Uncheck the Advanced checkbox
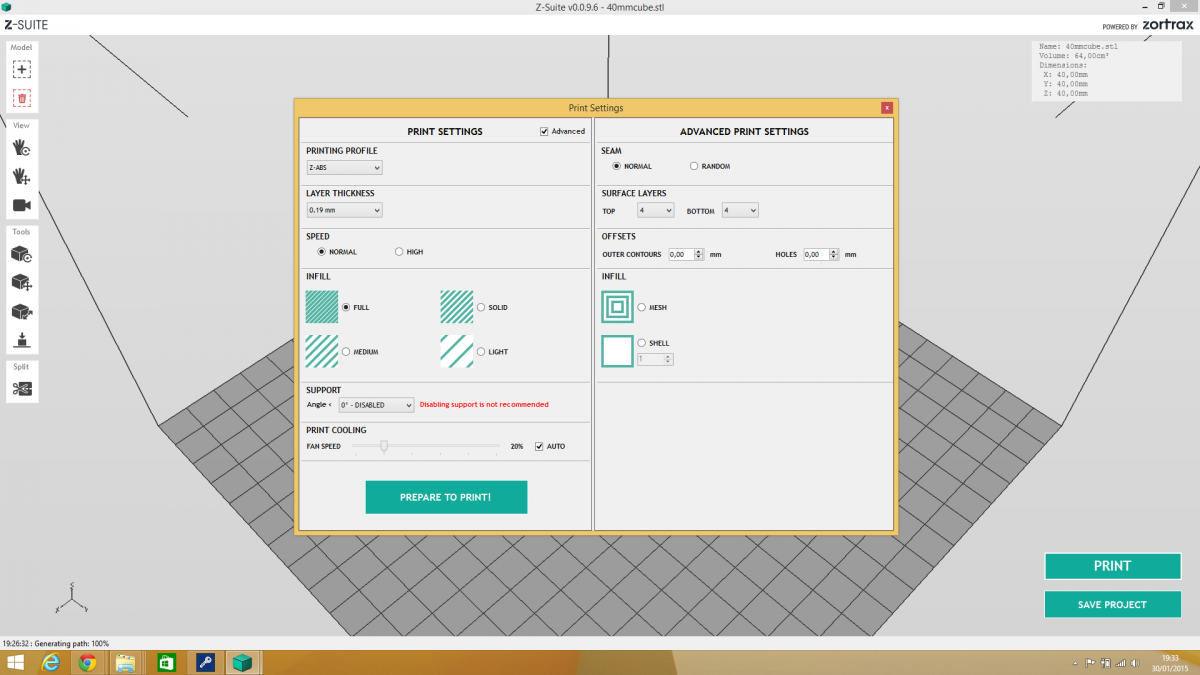This screenshot has height=675, width=1200. pos(544,131)
